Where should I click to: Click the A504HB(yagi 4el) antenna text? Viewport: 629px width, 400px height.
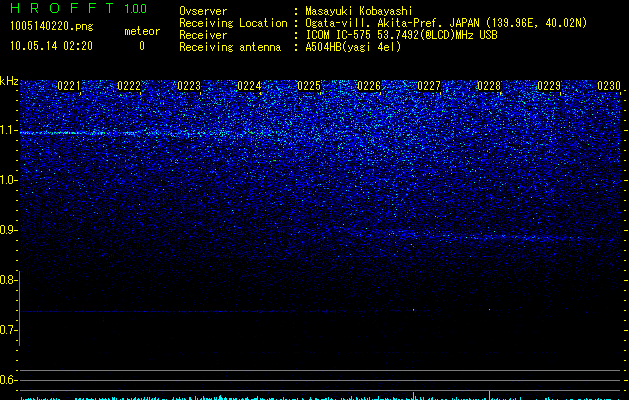353,47
